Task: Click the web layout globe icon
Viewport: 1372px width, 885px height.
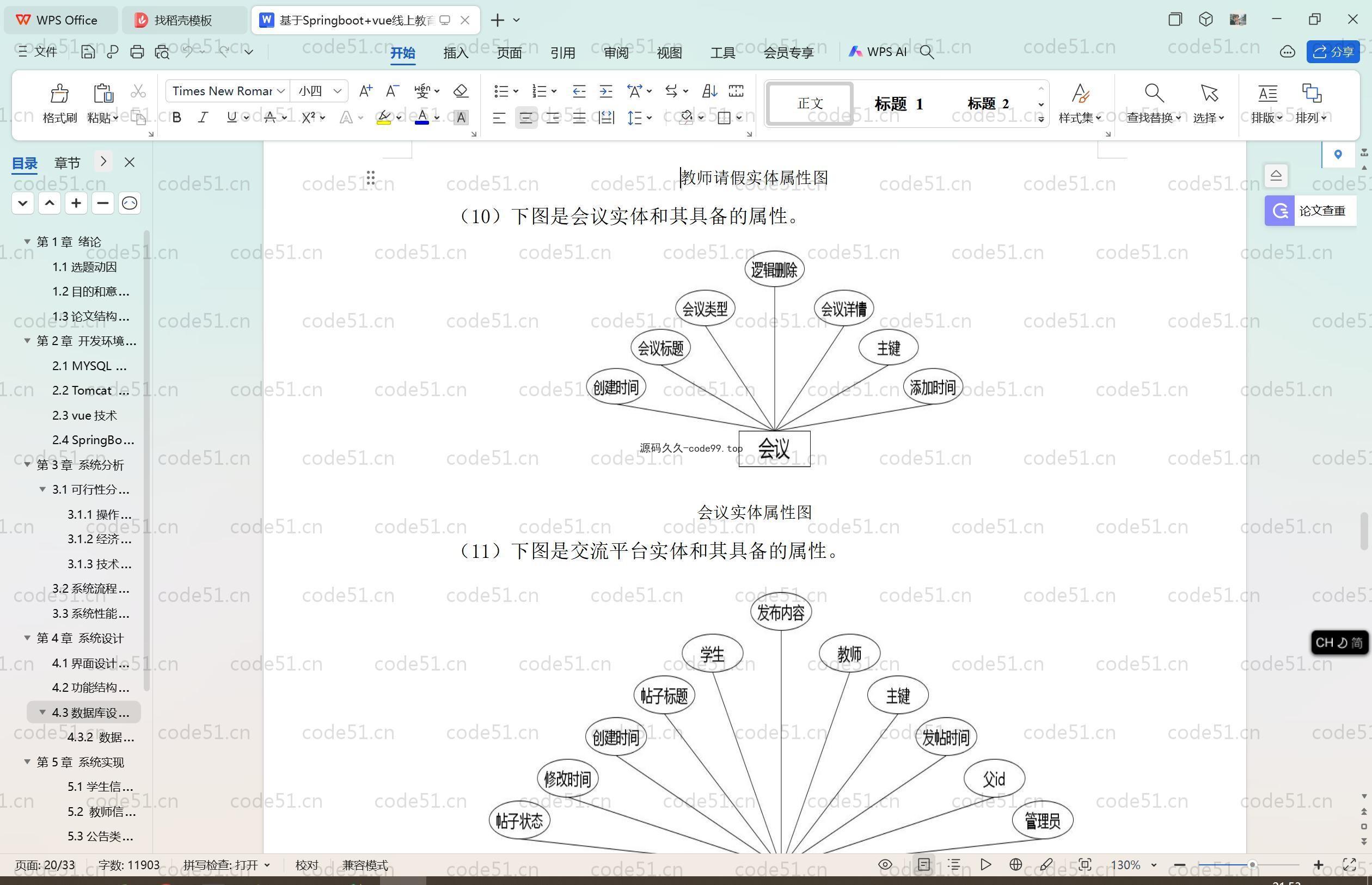Action: tap(1015, 864)
